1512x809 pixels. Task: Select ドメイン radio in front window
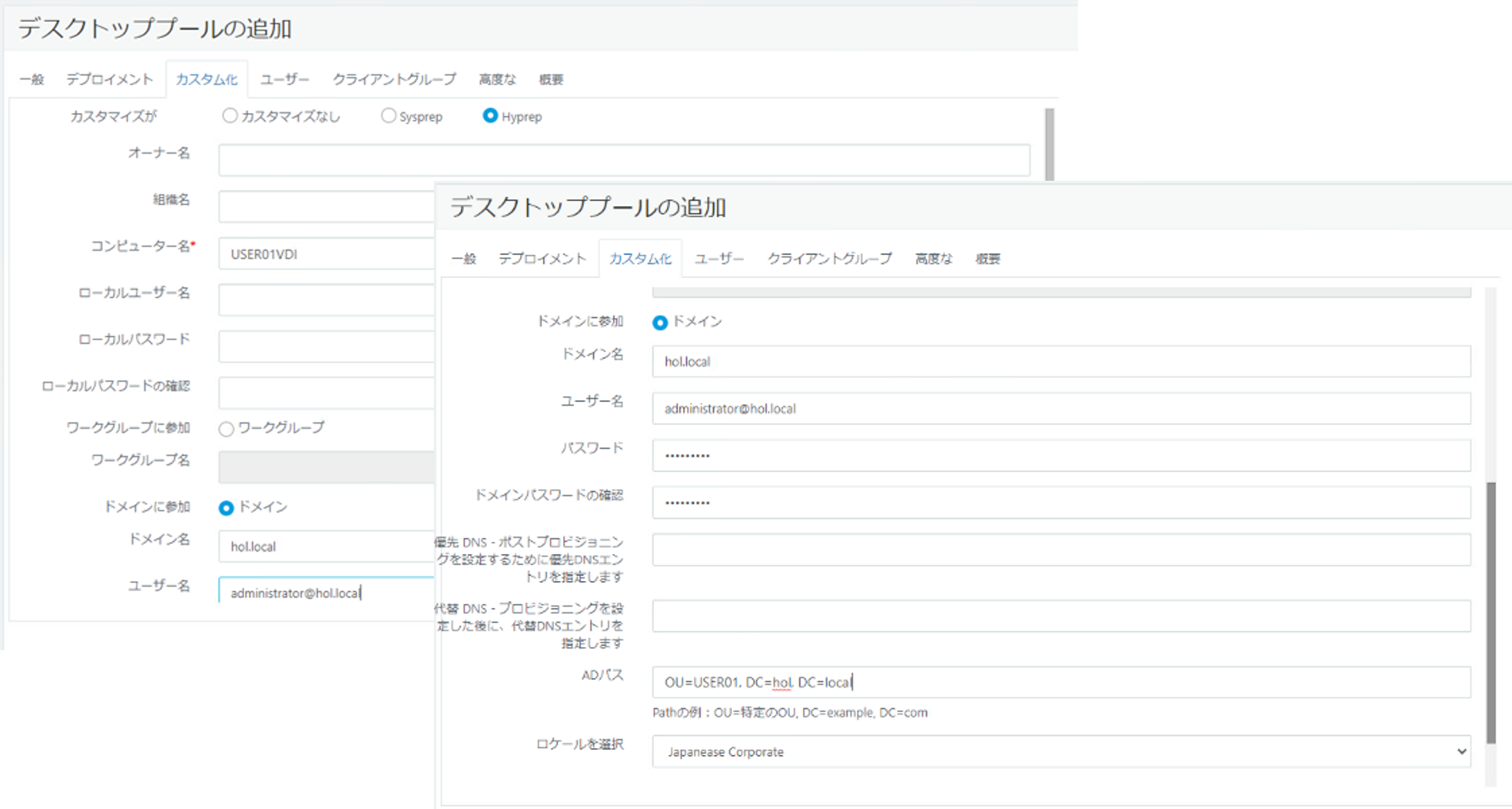coord(660,323)
